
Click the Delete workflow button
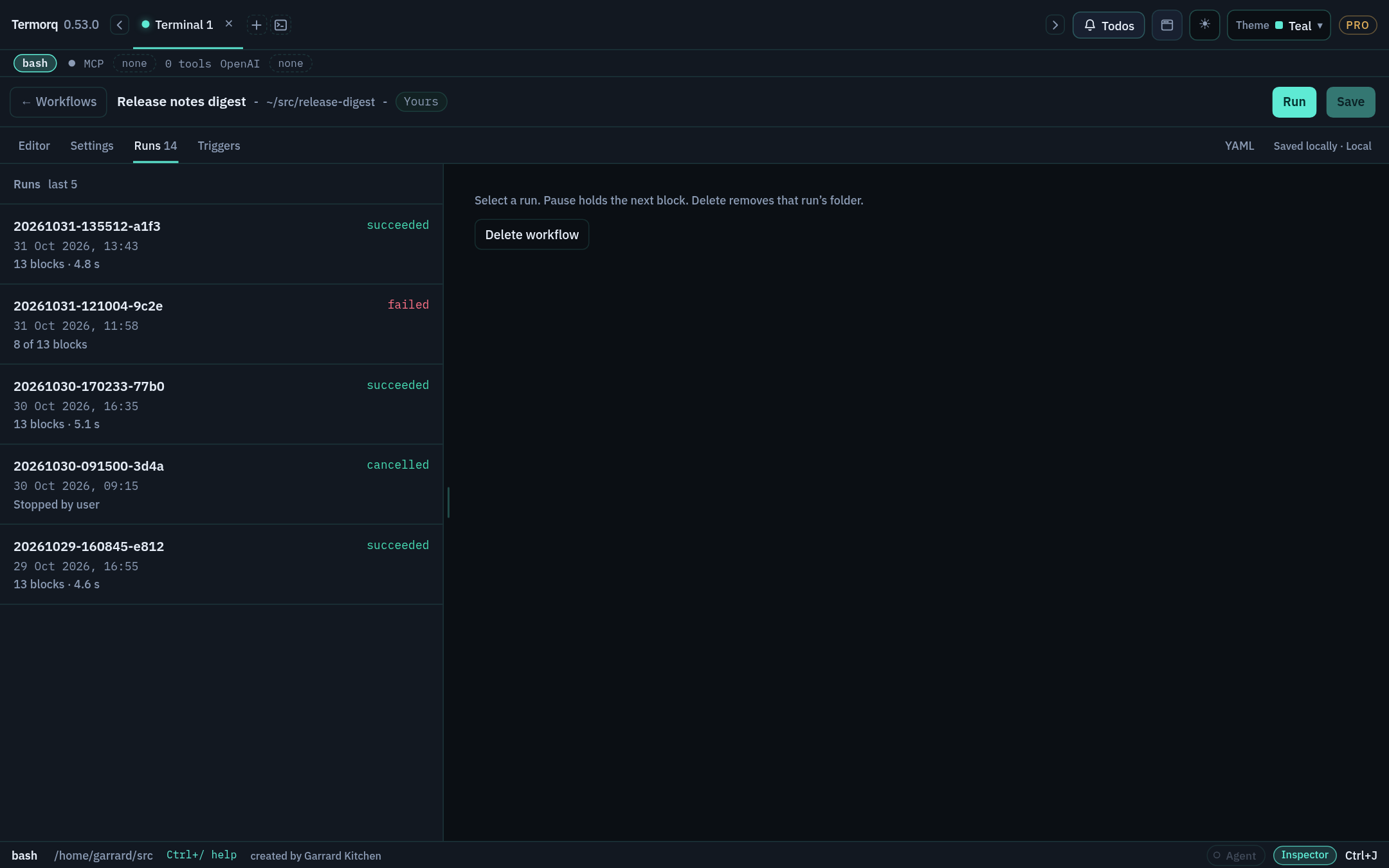(x=532, y=235)
